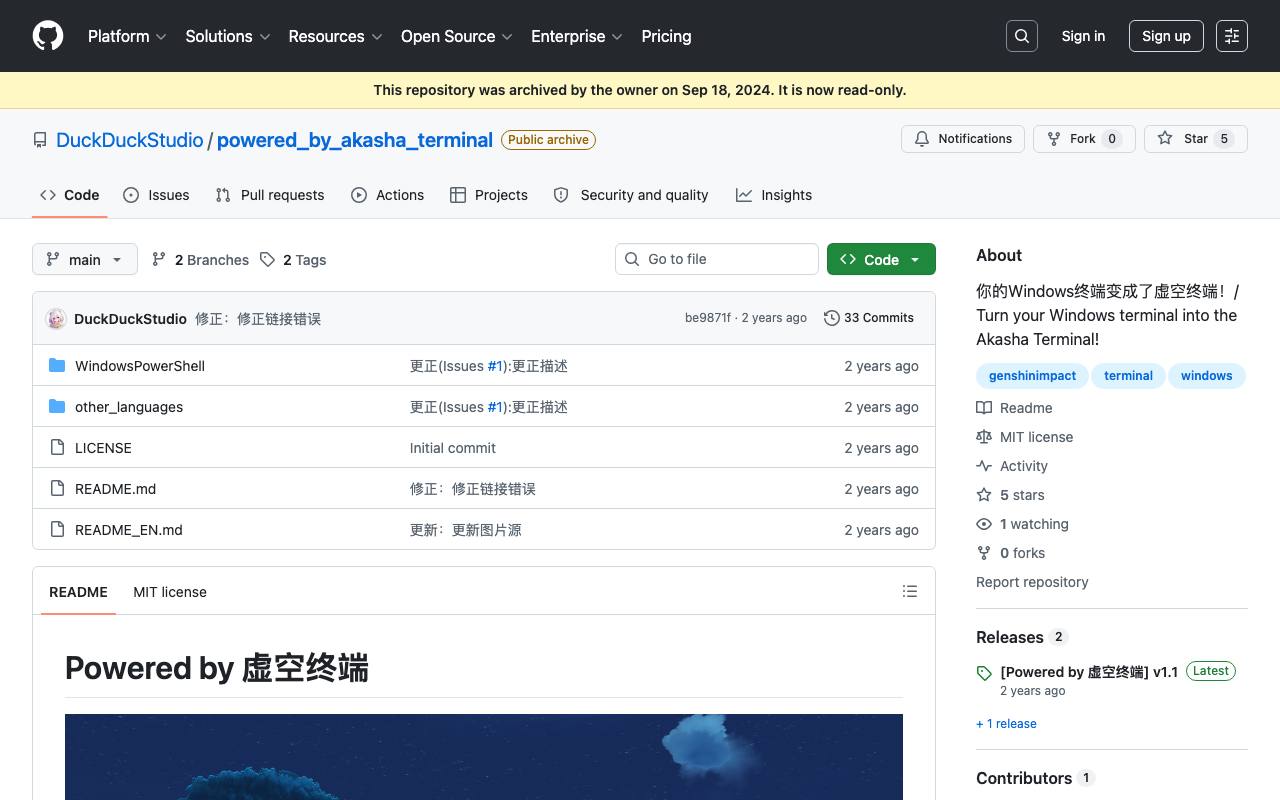Show the + 1 release link
This screenshot has width=1280, height=800.
[1006, 724]
